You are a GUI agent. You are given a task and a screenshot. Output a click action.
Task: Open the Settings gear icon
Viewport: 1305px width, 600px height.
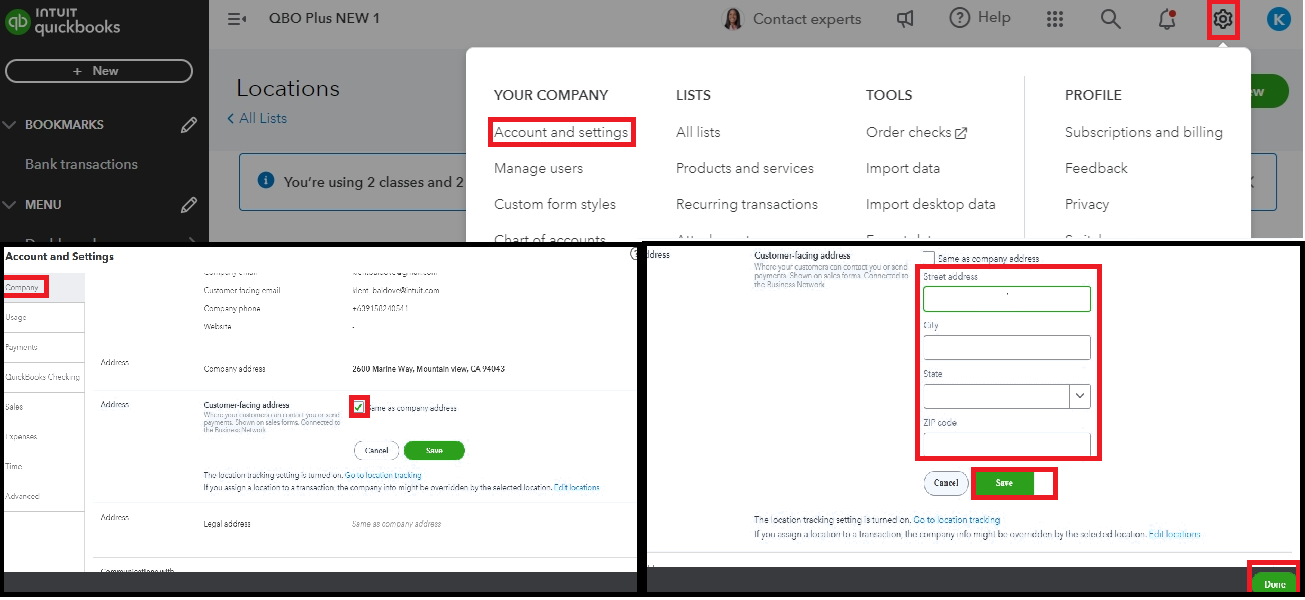[x=1222, y=18]
